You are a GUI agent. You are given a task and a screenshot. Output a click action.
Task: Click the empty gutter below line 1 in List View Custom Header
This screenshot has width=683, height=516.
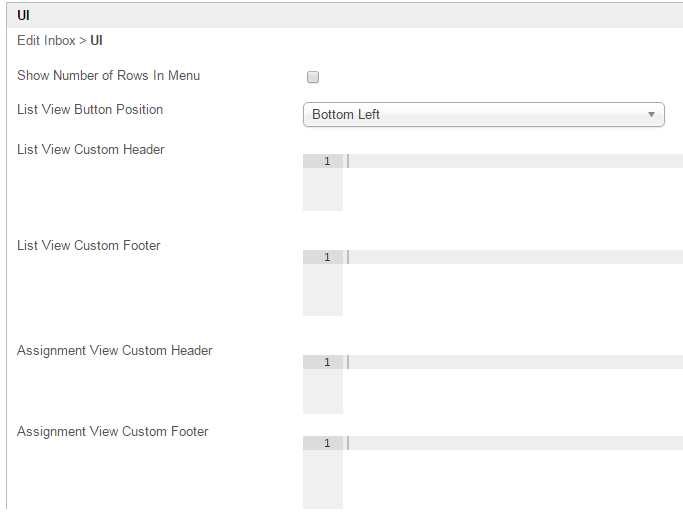(x=322, y=190)
